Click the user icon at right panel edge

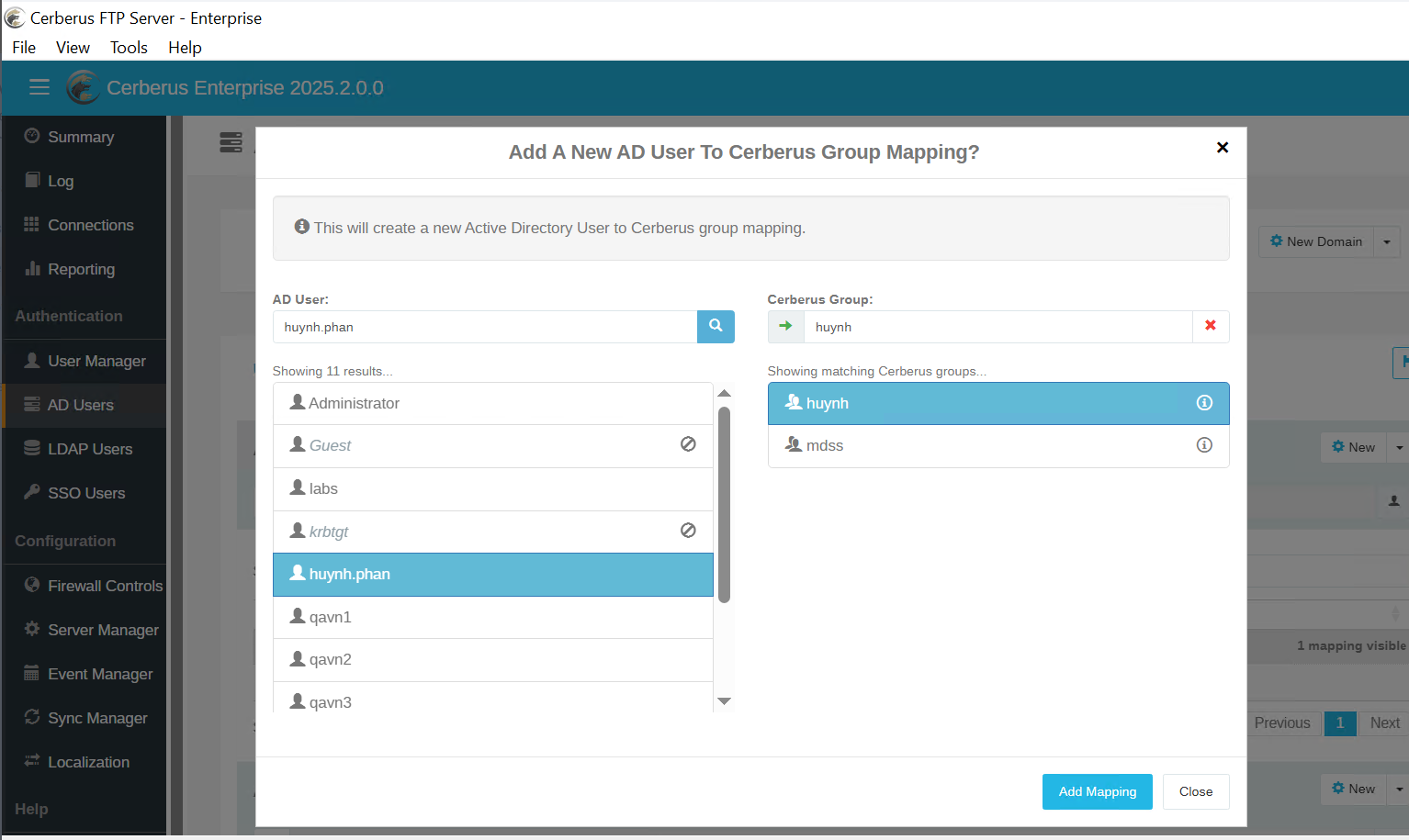[x=1394, y=501]
